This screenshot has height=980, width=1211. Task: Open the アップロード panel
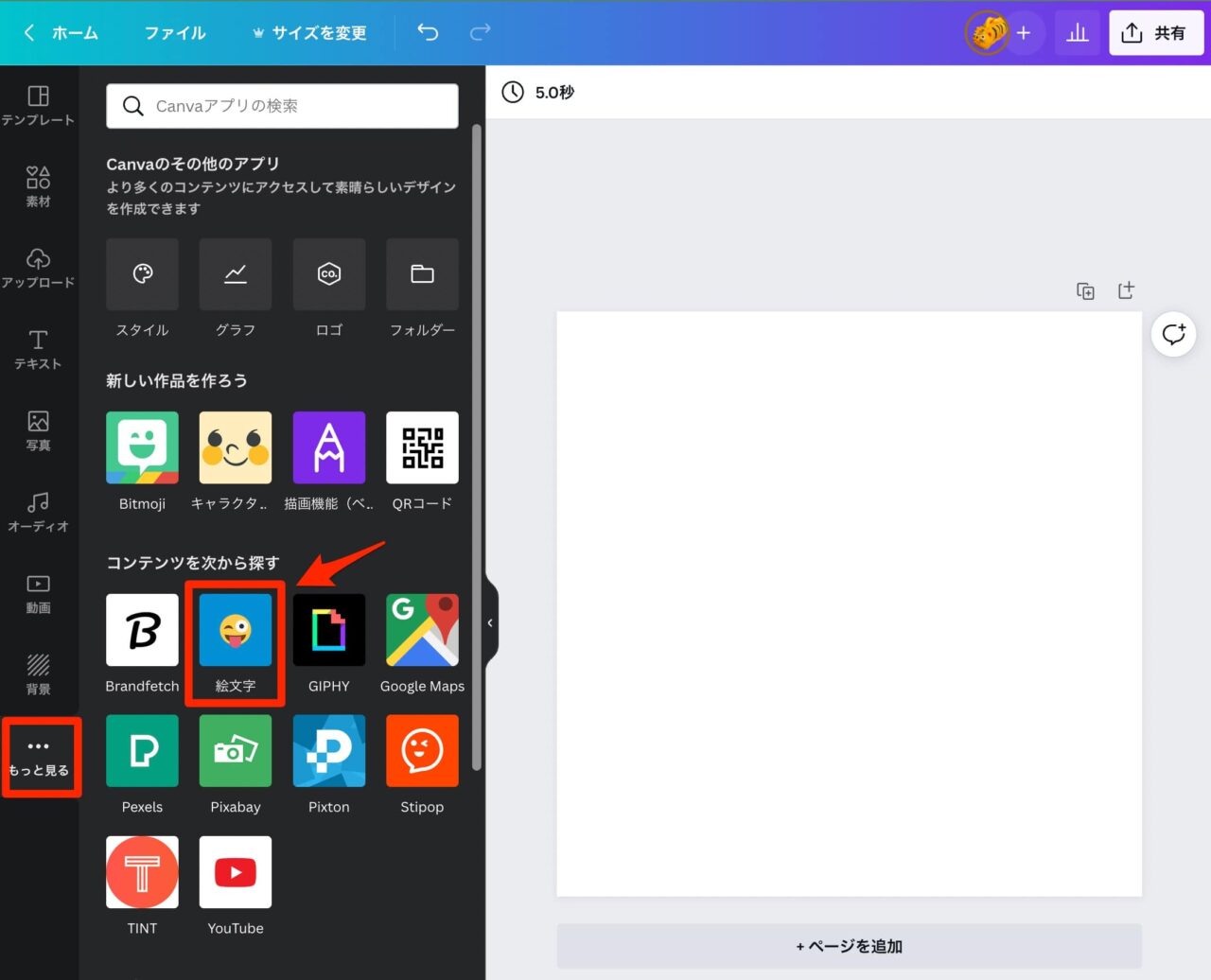(x=38, y=268)
